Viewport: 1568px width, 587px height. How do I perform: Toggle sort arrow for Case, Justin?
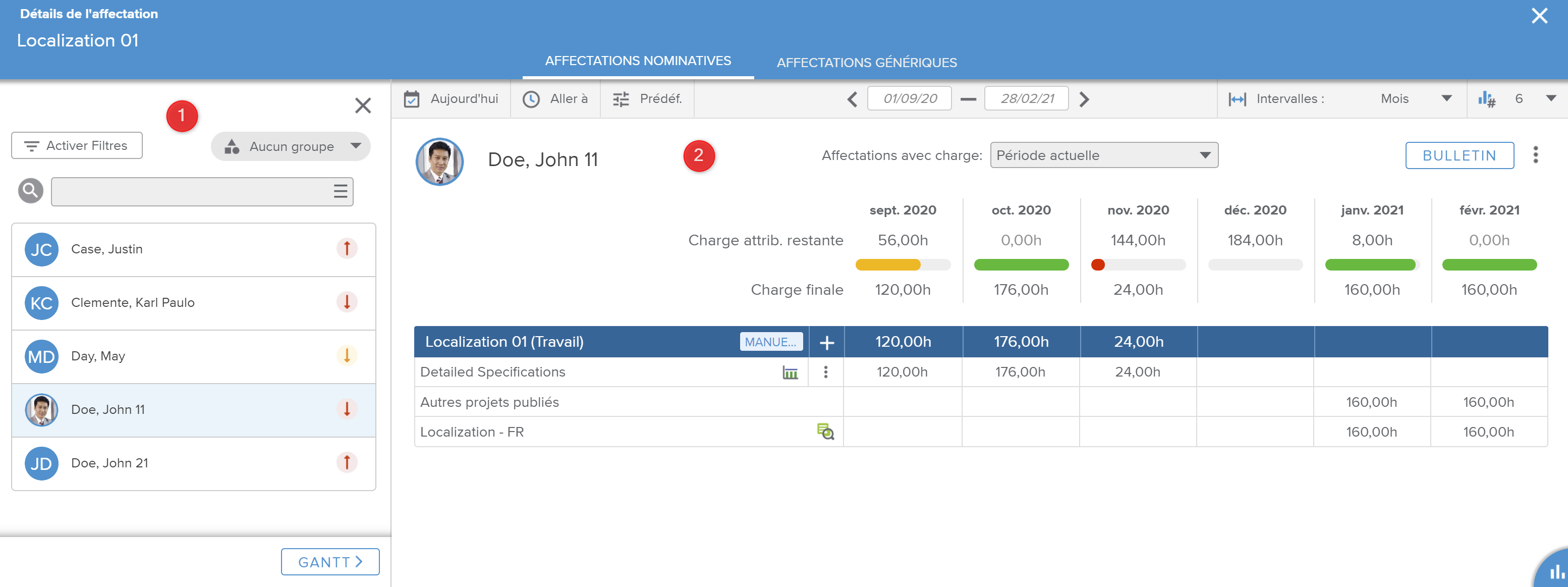pos(347,248)
